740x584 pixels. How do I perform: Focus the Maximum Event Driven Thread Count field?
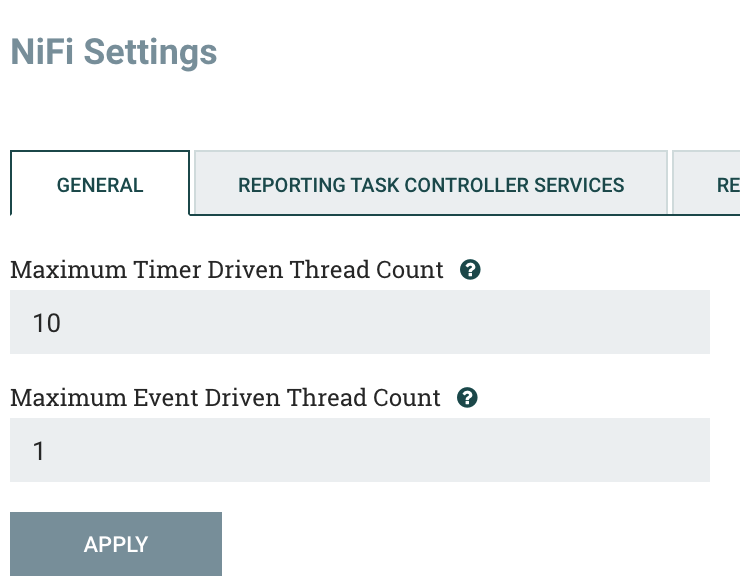tap(360, 450)
